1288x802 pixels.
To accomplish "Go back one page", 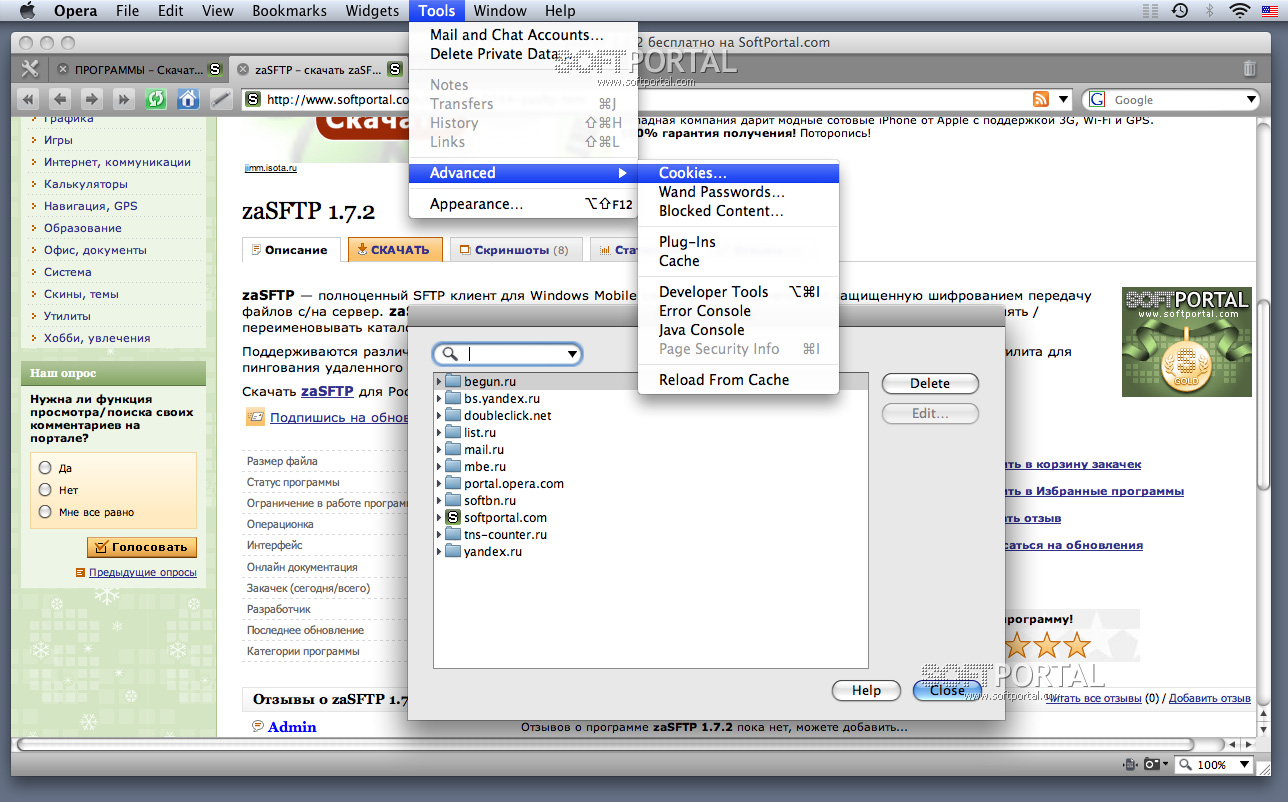I will point(60,99).
